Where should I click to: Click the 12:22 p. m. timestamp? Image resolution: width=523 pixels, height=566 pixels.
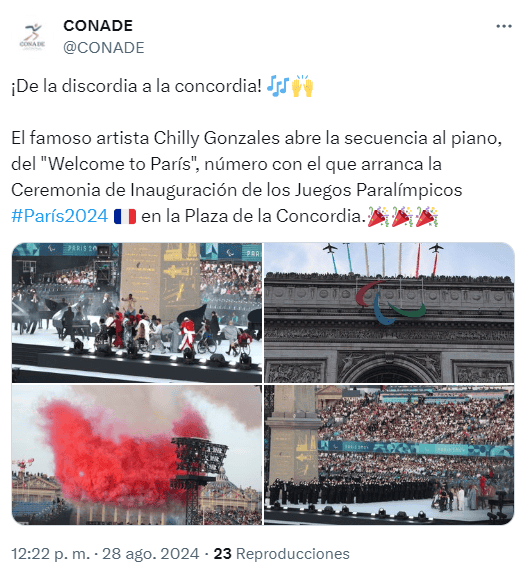point(50,554)
